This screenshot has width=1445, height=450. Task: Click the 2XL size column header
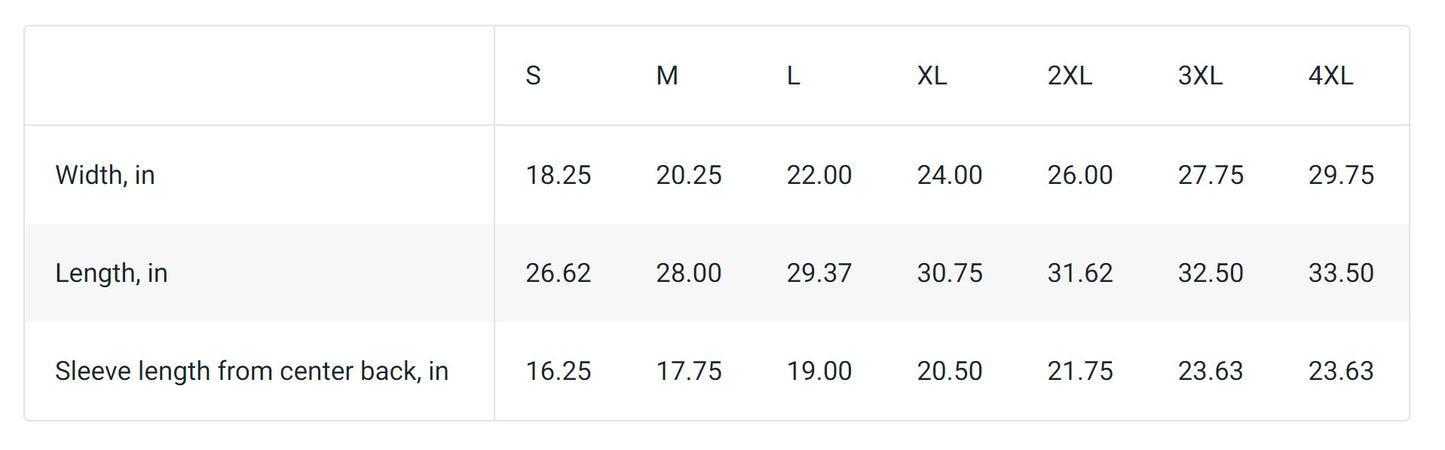point(1069,76)
